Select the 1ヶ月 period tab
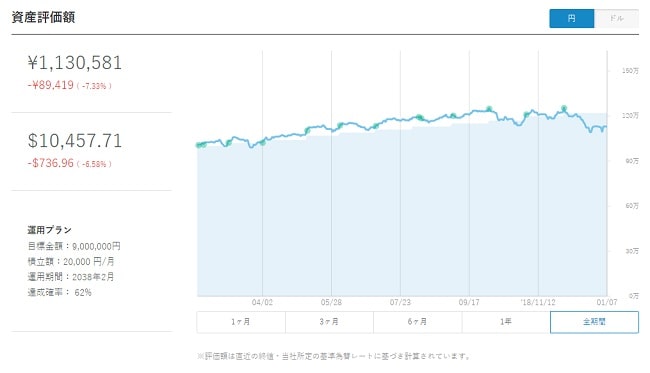650x373 pixels. click(x=241, y=322)
